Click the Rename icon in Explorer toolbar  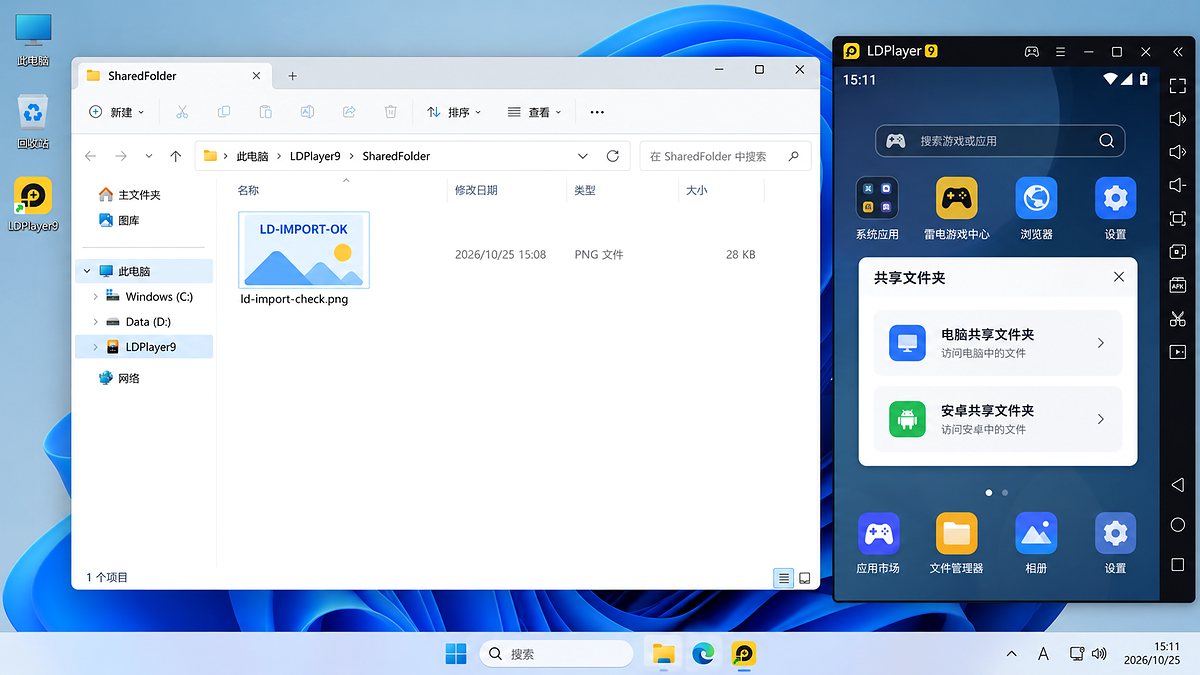click(x=307, y=112)
